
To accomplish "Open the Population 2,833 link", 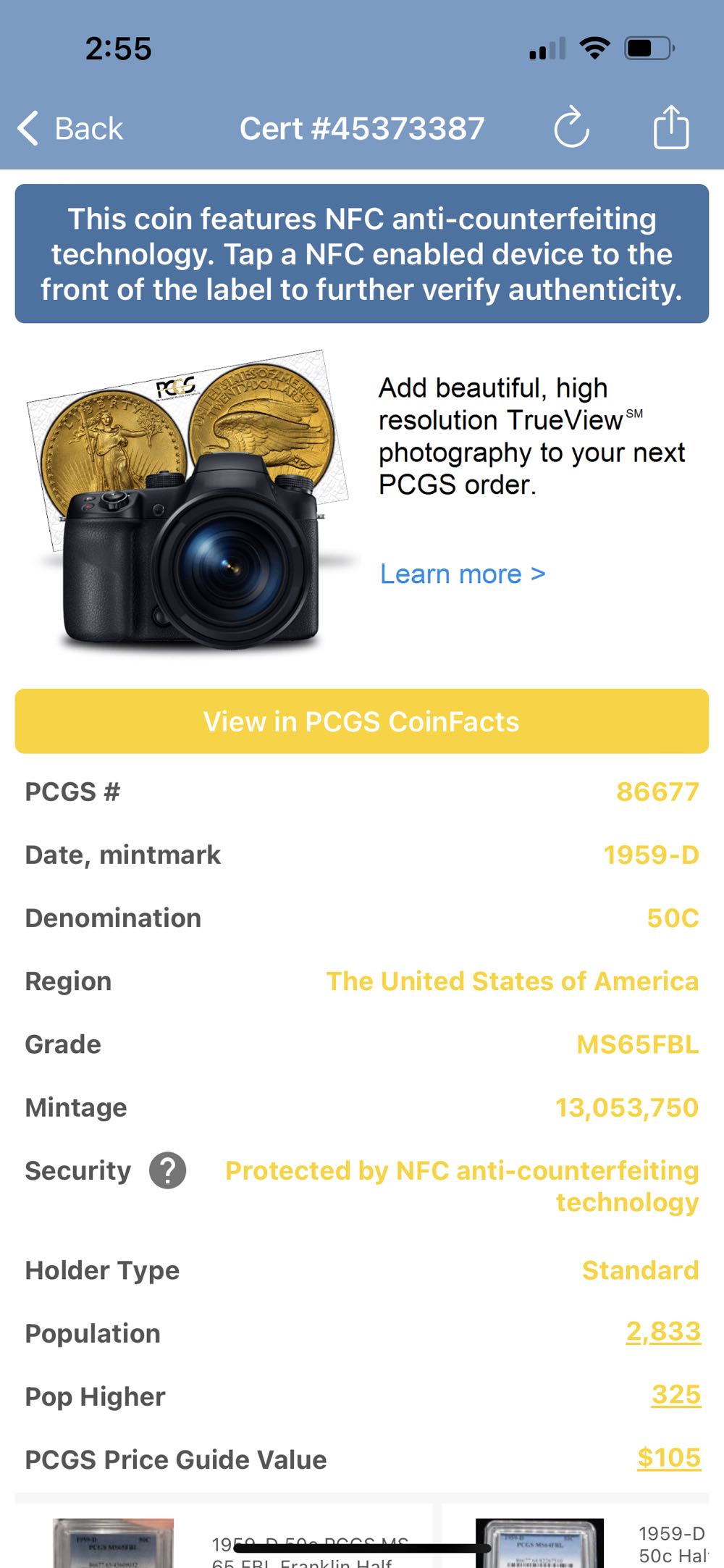I will pos(662,1332).
